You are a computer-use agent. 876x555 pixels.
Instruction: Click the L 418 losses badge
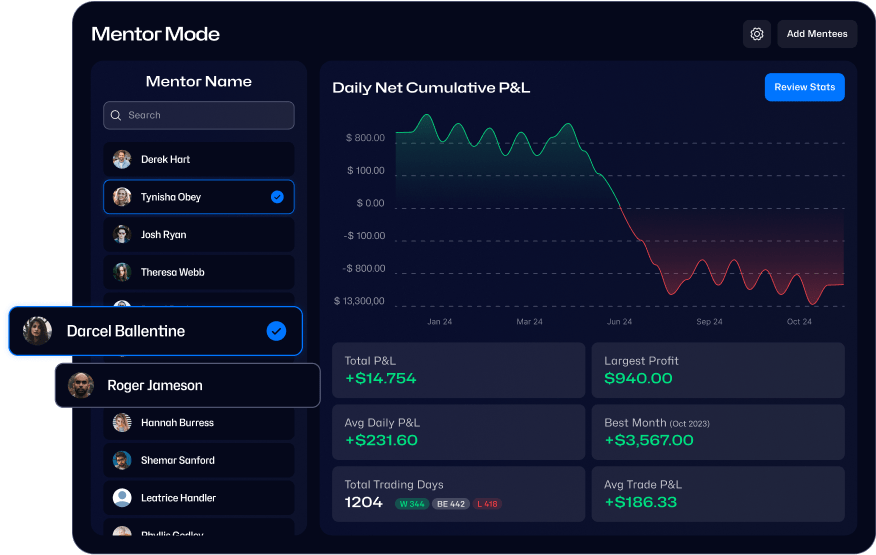487,504
